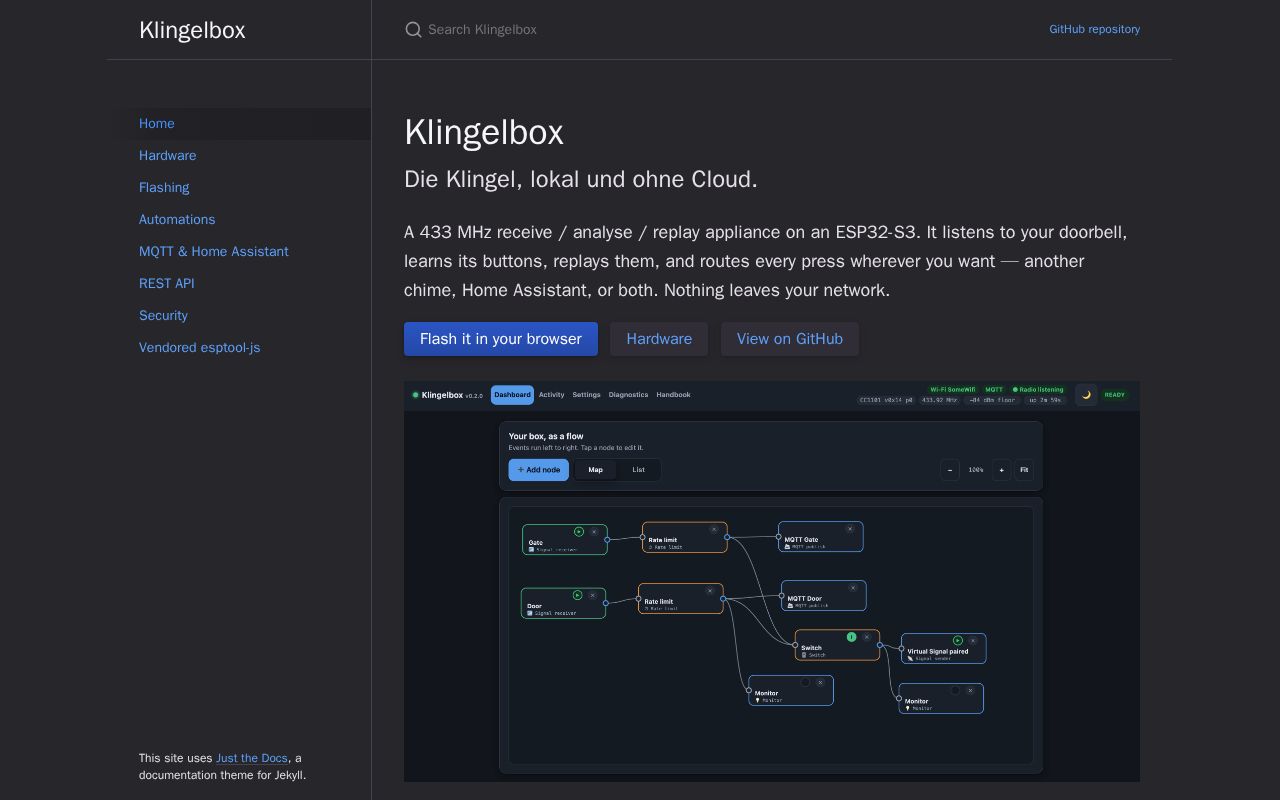1280x800 pixels.
Task: Click the Add node button in the preview
Action: click(x=538, y=470)
